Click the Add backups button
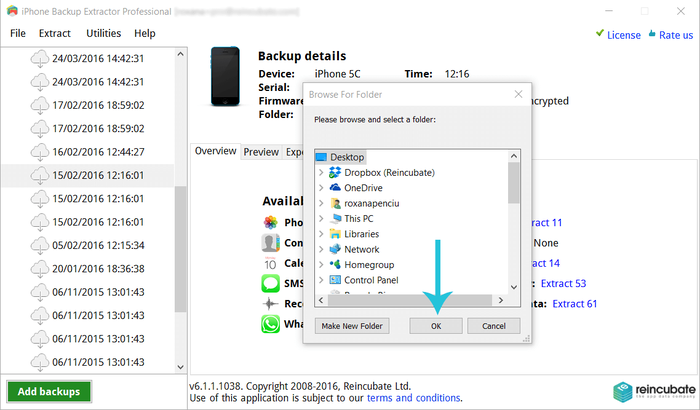Viewport: 700px width, 410px height. click(x=49, y=392)
